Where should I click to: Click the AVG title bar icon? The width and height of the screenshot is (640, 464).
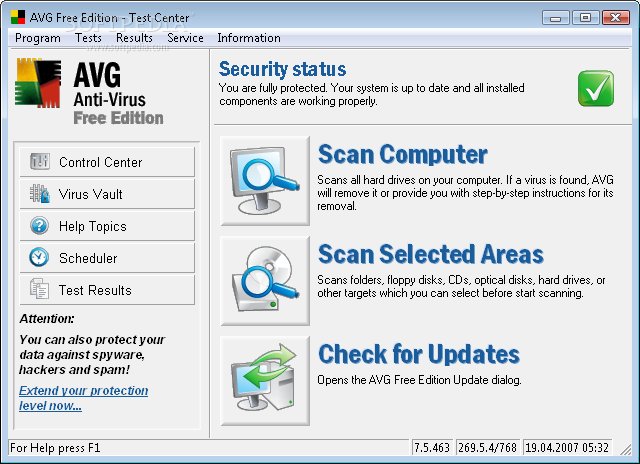pyautogui.click(x=18, y=17)
